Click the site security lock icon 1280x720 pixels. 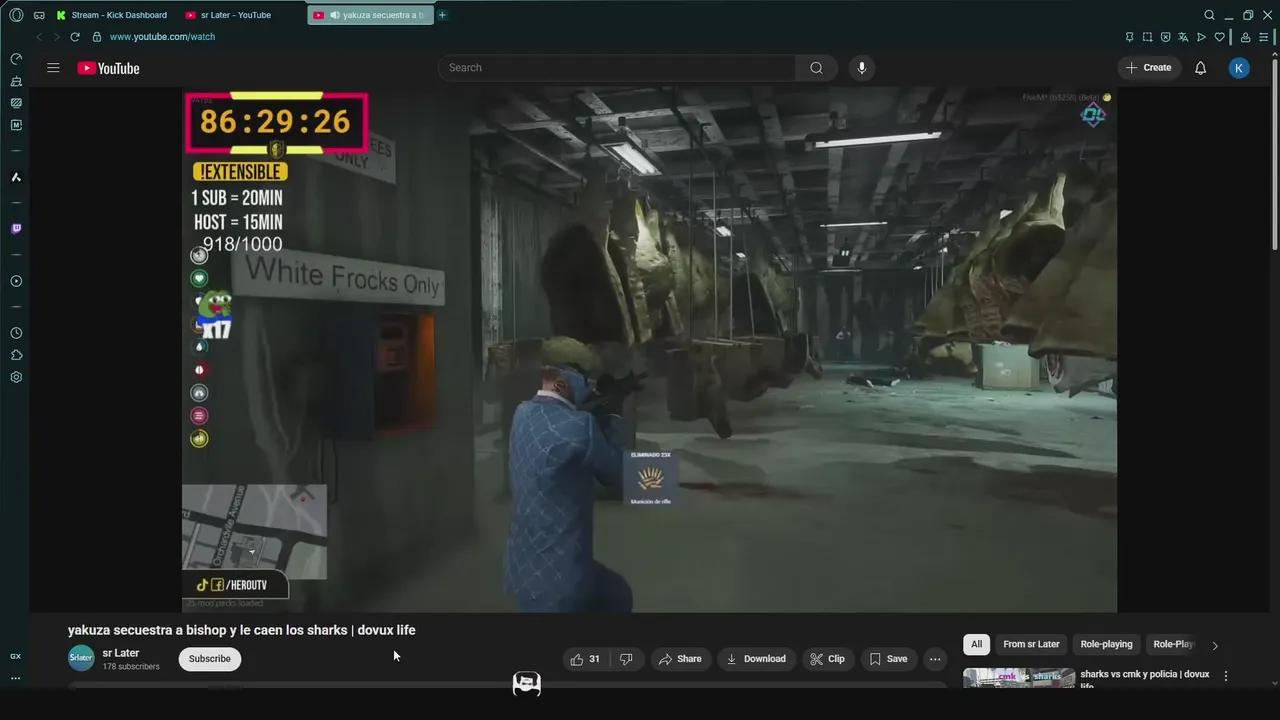pos(97,37)
